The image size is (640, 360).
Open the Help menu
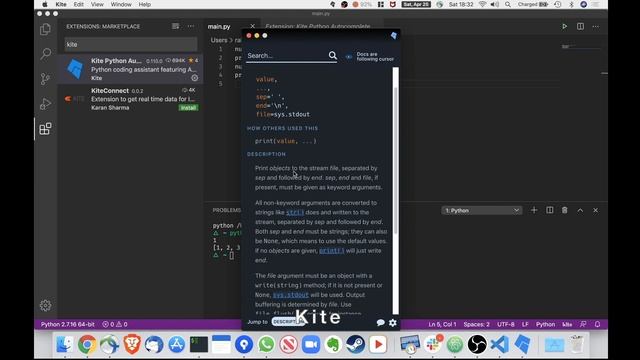point(144,4)
